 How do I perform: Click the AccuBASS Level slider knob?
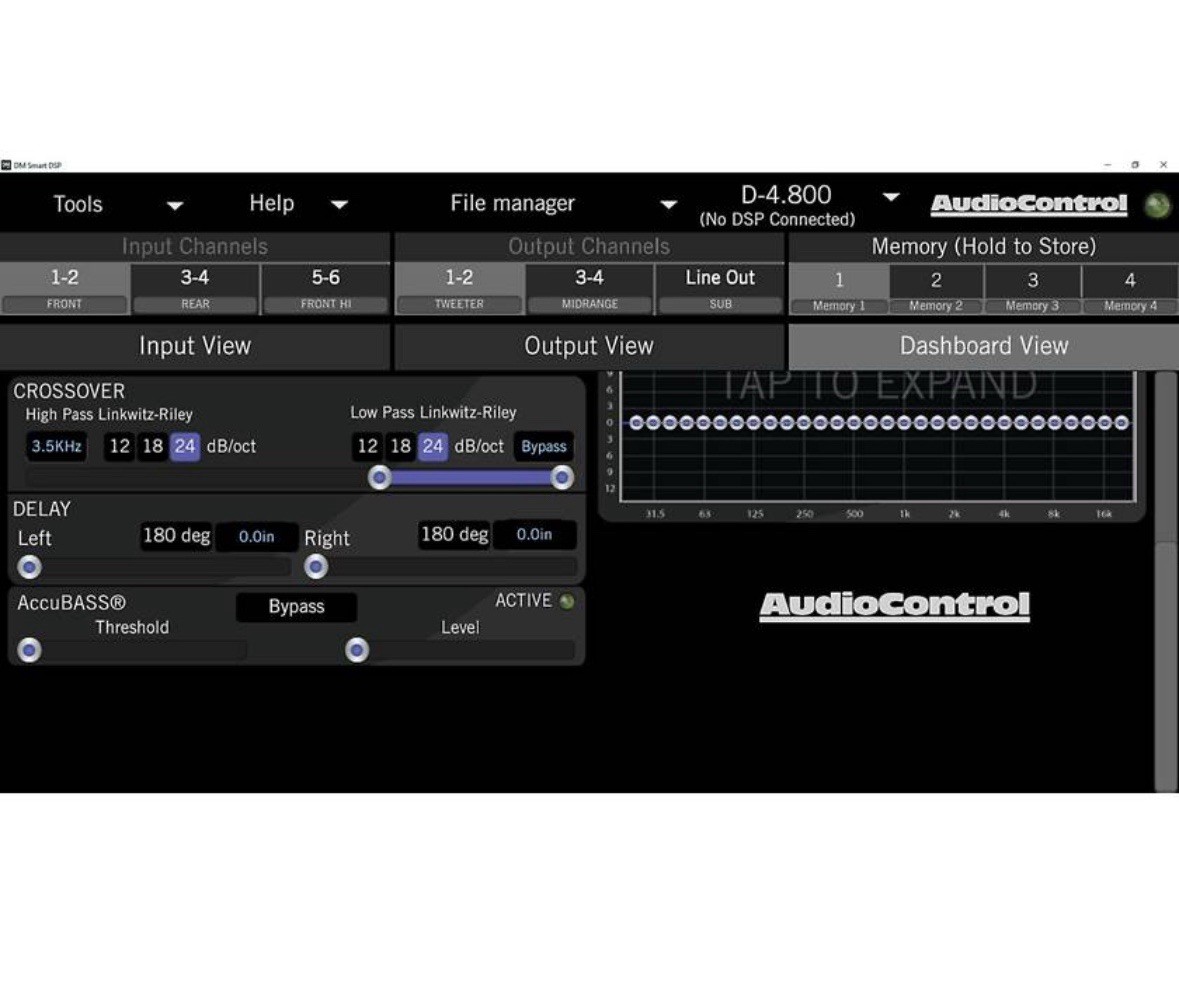tap(357, 650)
